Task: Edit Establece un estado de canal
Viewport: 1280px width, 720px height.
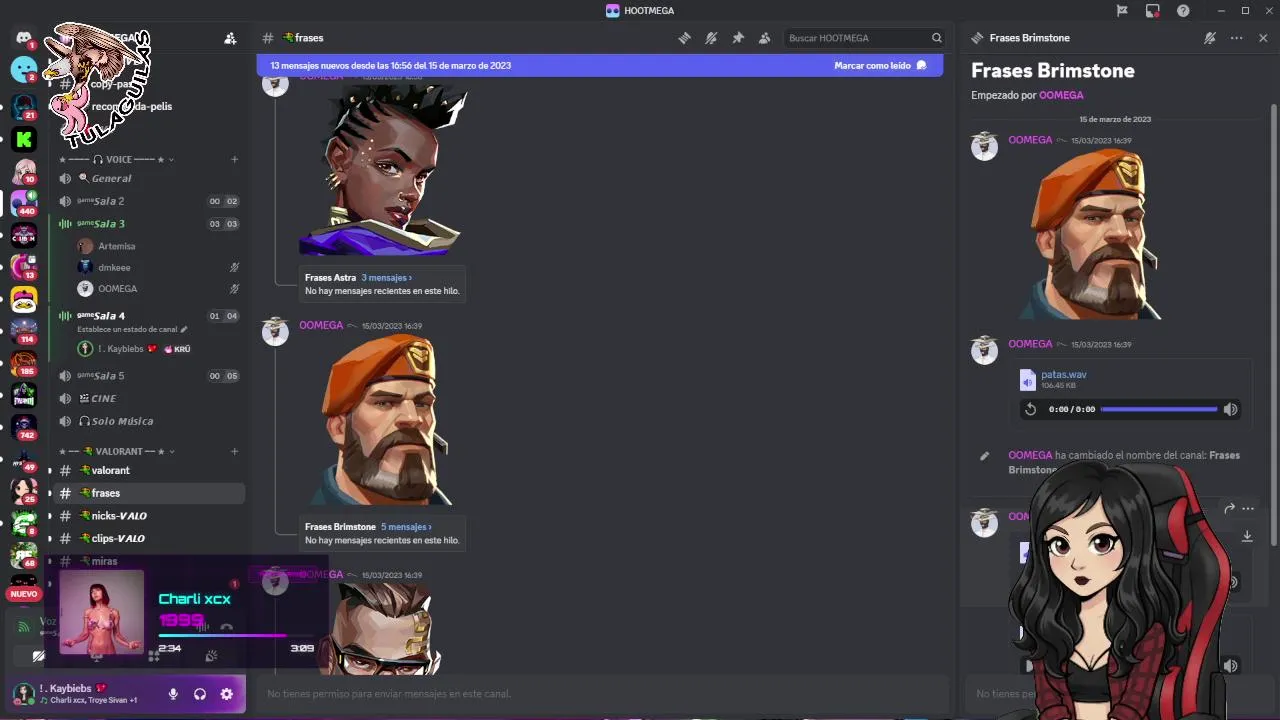Action: click(132, 329)
